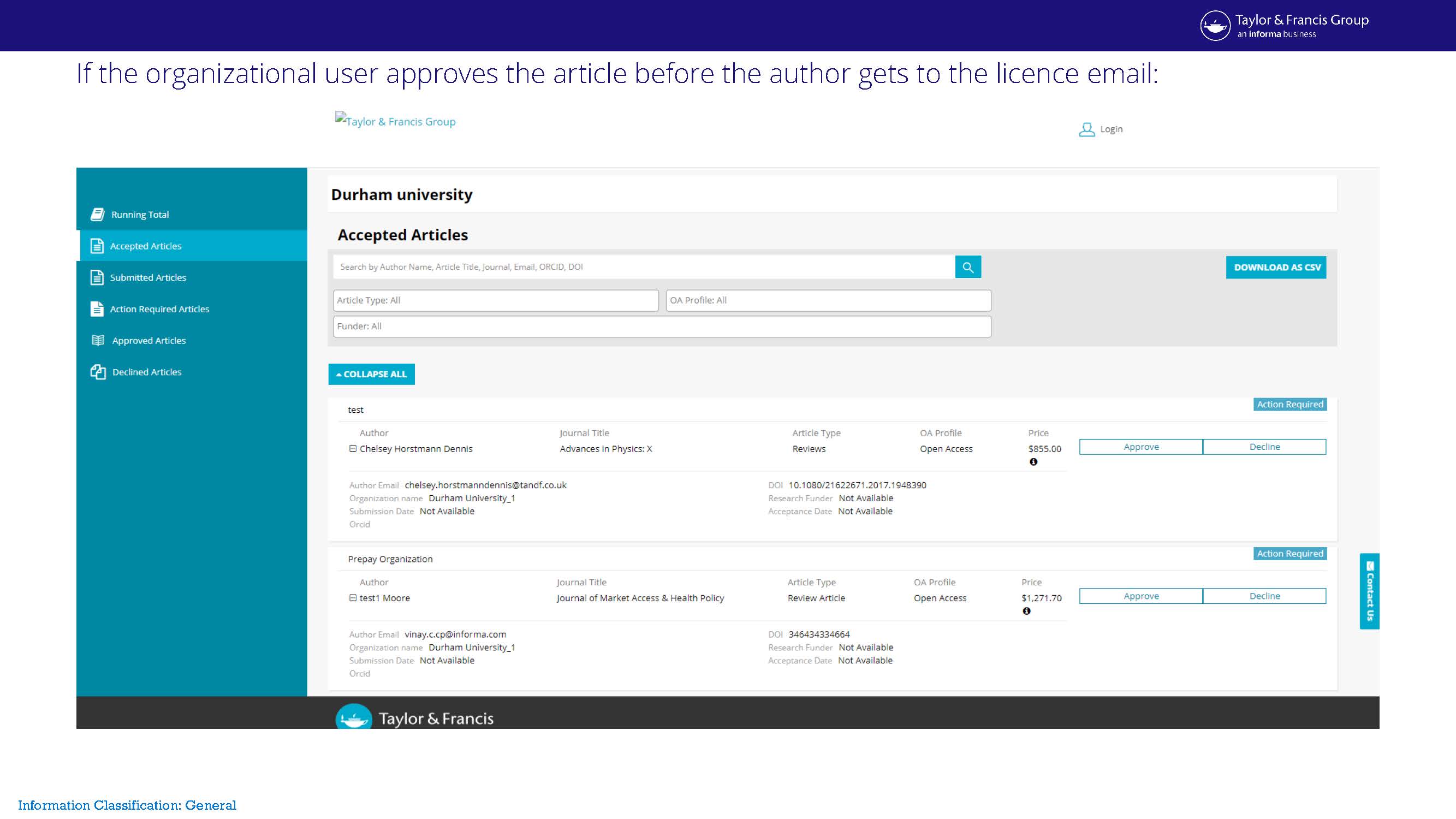1456x819 pixels.
Task: Click author name test1 Moore
Action: (385, 598)
